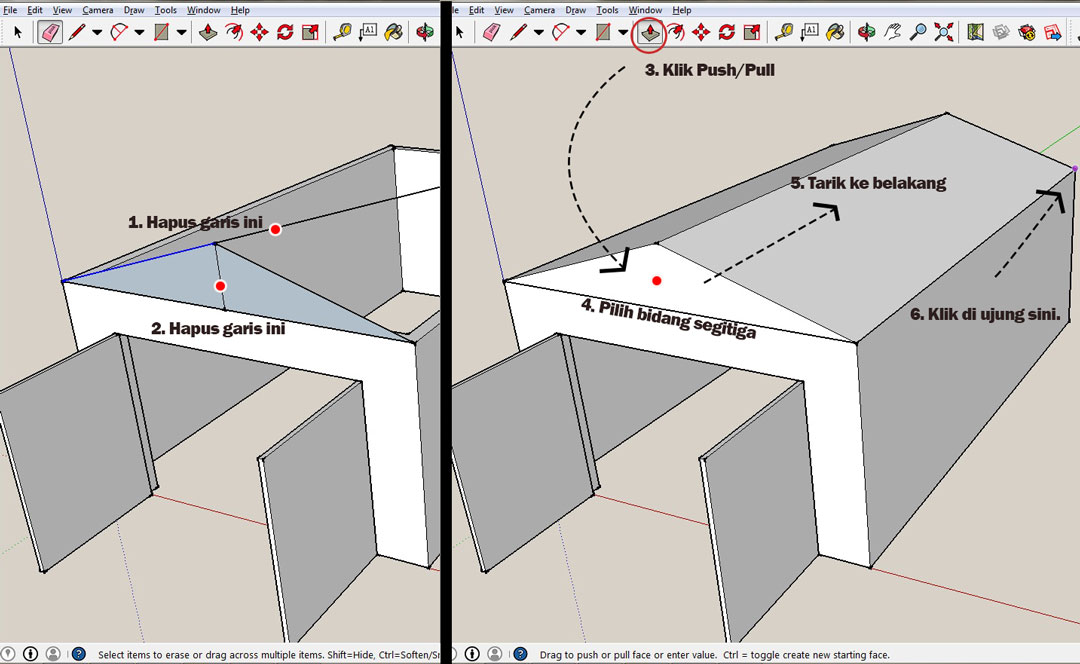Select the Pan hand tool
The height and width of the screenshot is (664, 1080).
point(893,32)
